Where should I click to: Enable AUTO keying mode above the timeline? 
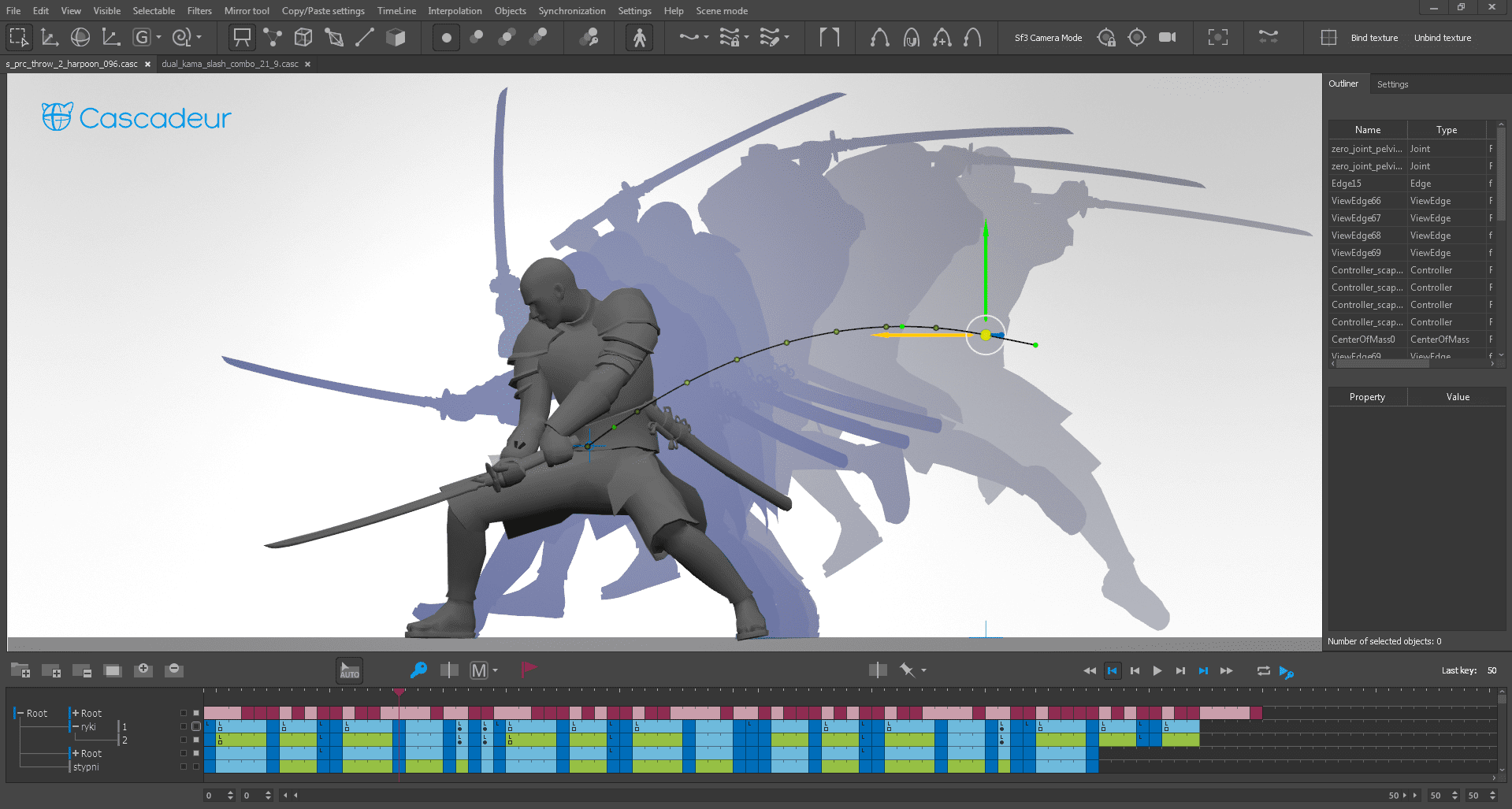pos(349,670)
